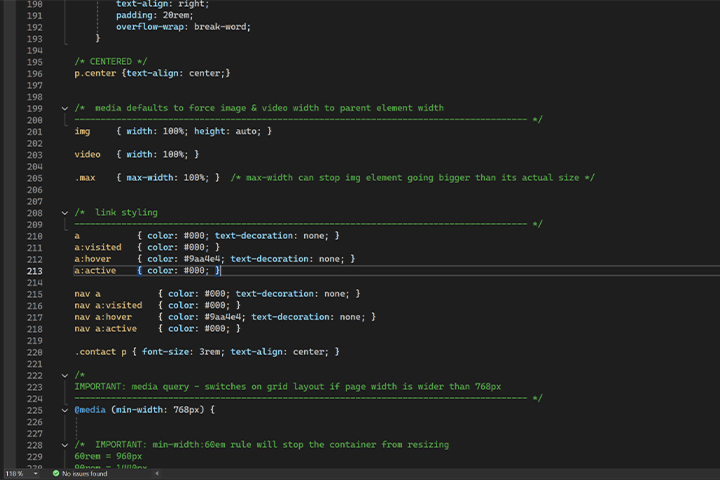Click the 'link styling' comment text
The height and width of the screenshot is (480, 720).
(126, 212)
